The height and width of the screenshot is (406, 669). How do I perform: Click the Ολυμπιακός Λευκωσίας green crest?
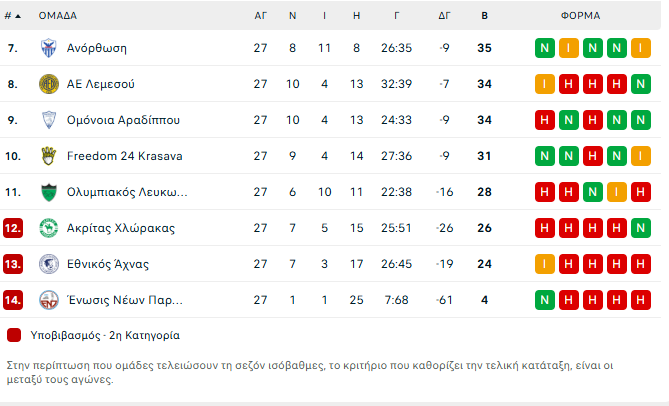pyautogui.click(x=48, y=192)
